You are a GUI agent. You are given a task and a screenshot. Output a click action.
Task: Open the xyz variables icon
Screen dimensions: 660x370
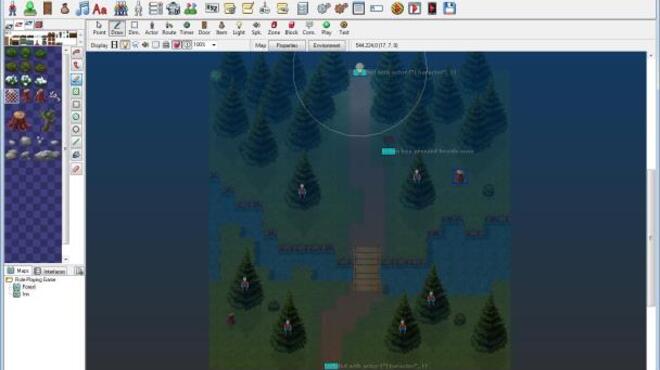212,8
